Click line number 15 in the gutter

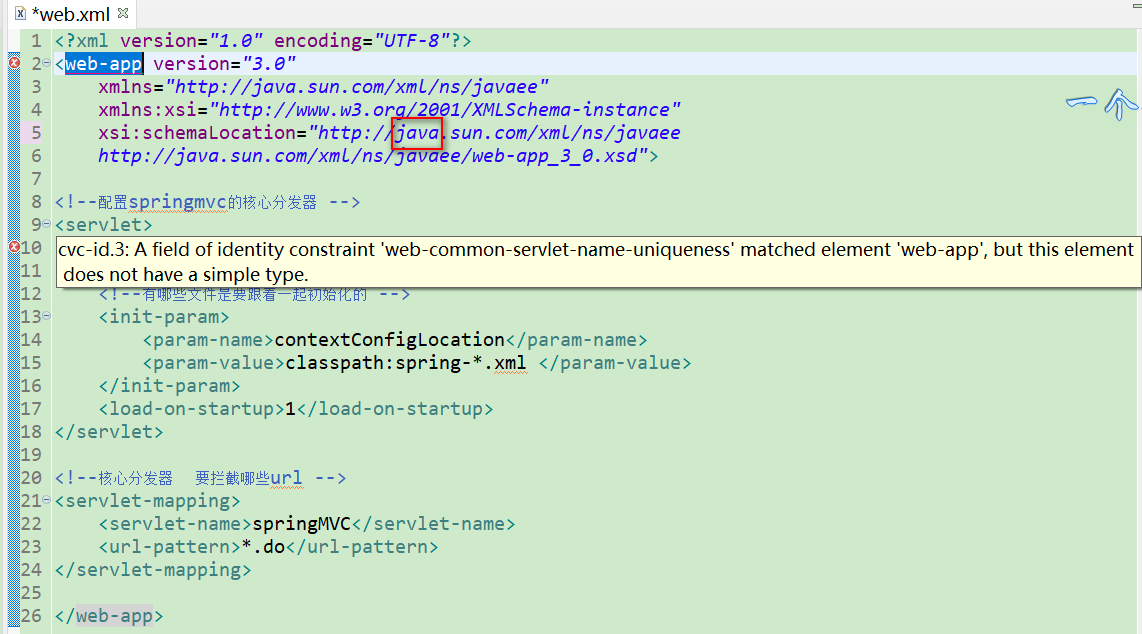pos(30,362)
